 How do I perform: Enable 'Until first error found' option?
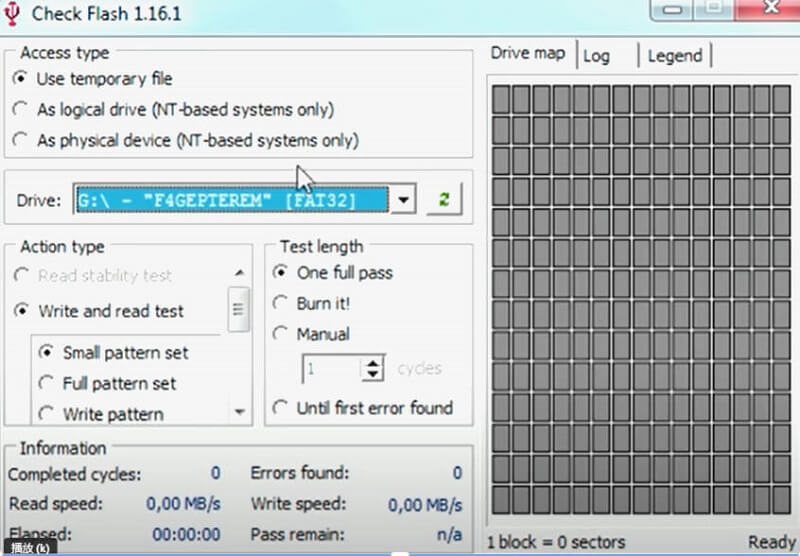pyautogui.click(x=281, y=408)
